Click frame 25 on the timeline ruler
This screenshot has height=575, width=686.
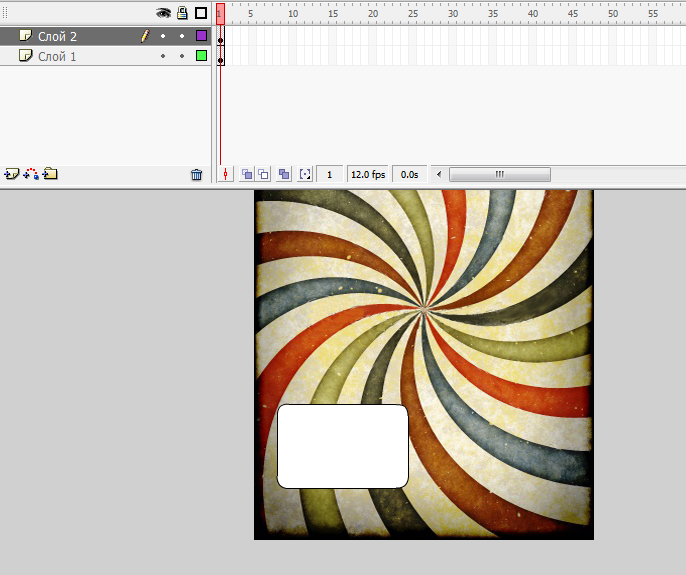click(413, 14)
